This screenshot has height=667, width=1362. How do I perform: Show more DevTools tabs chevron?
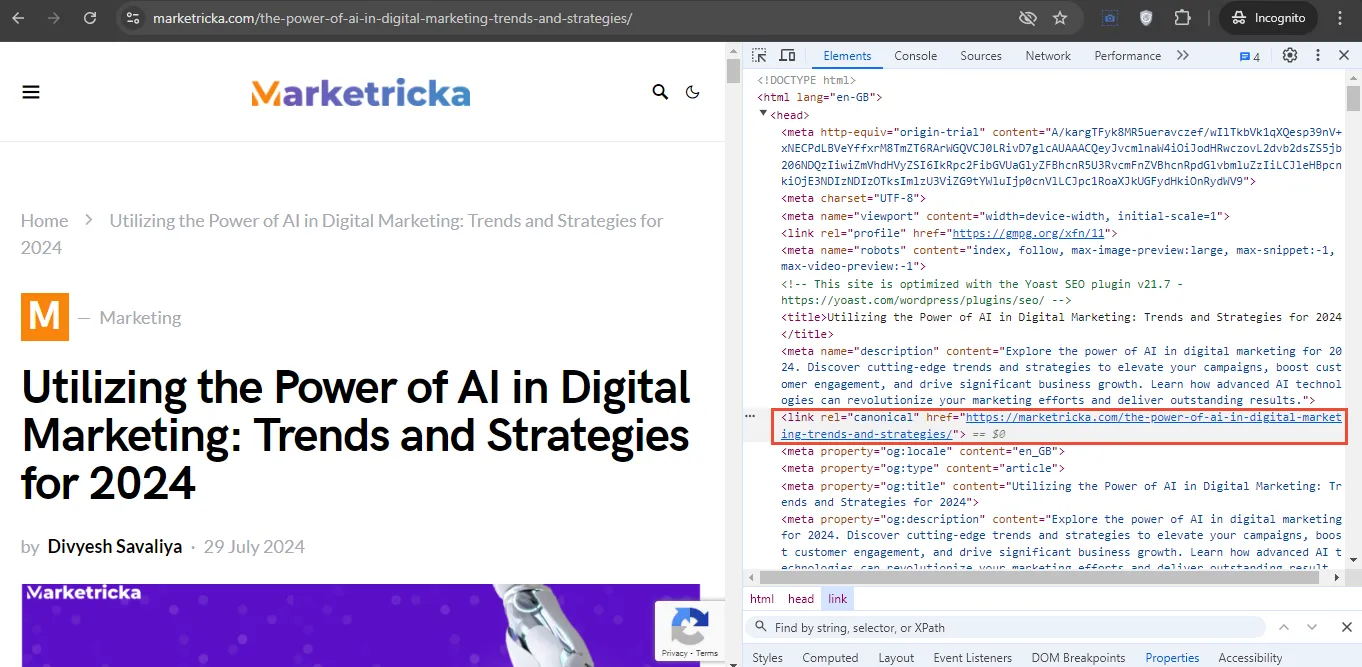tap(1183, 56)
